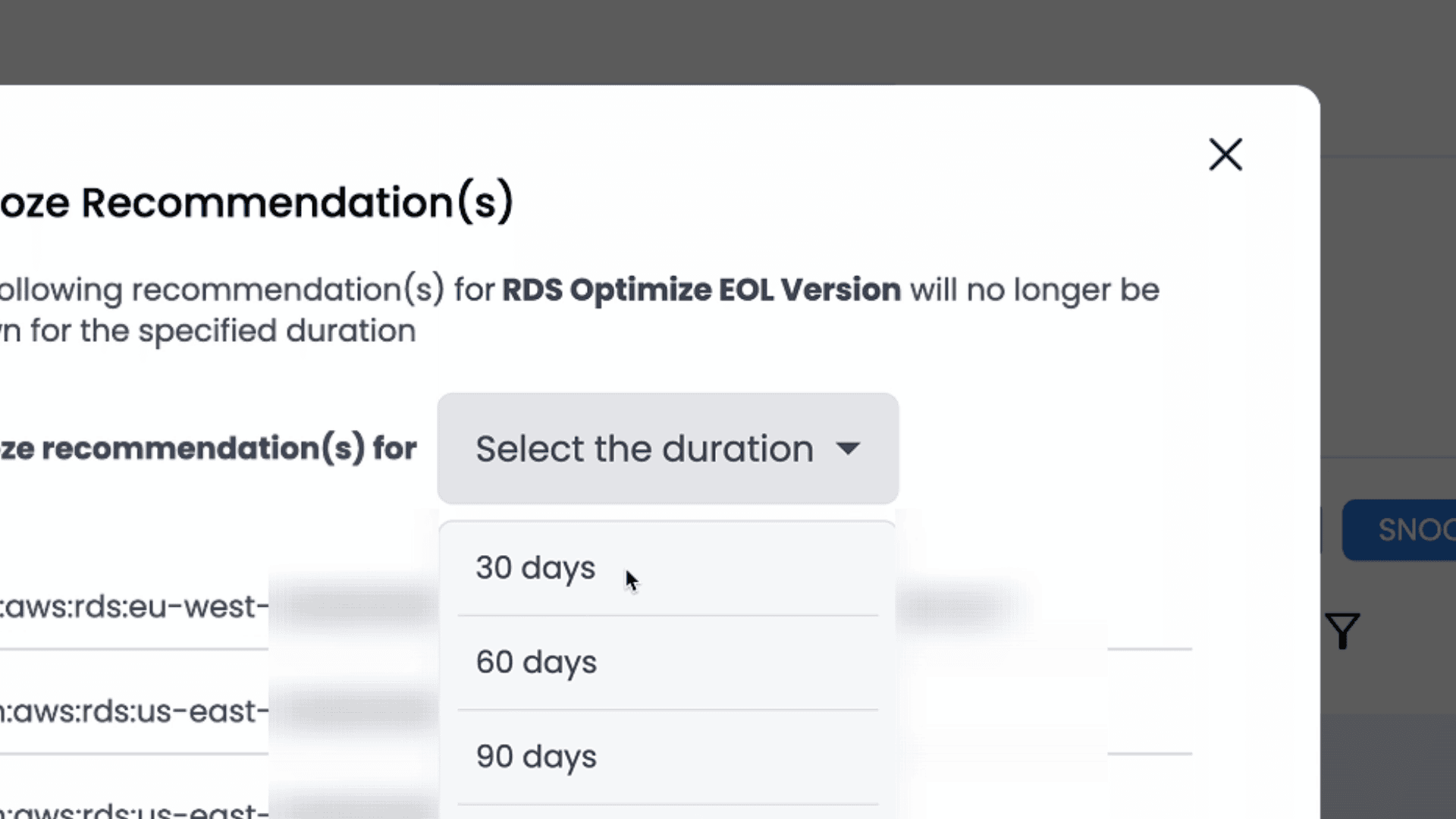The height and width of the screenshot is (819, 1456).
Task: Click the "for the specified duration" description text
Action: click(x=223, y=331)
